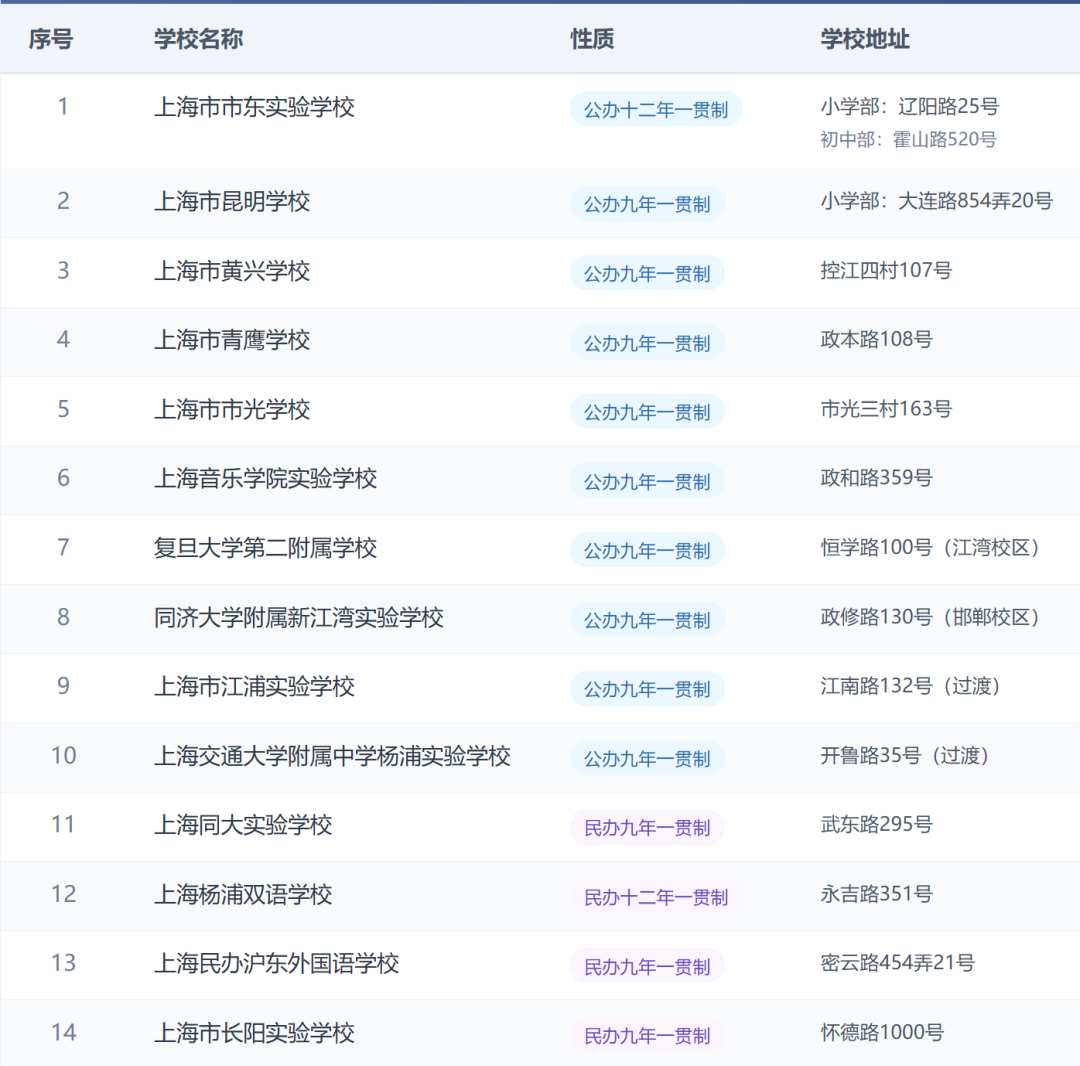
Task: Click the 公办九年一贯制 tag for 复旦大学第二附属学校
Action: [x=647, y=550]
